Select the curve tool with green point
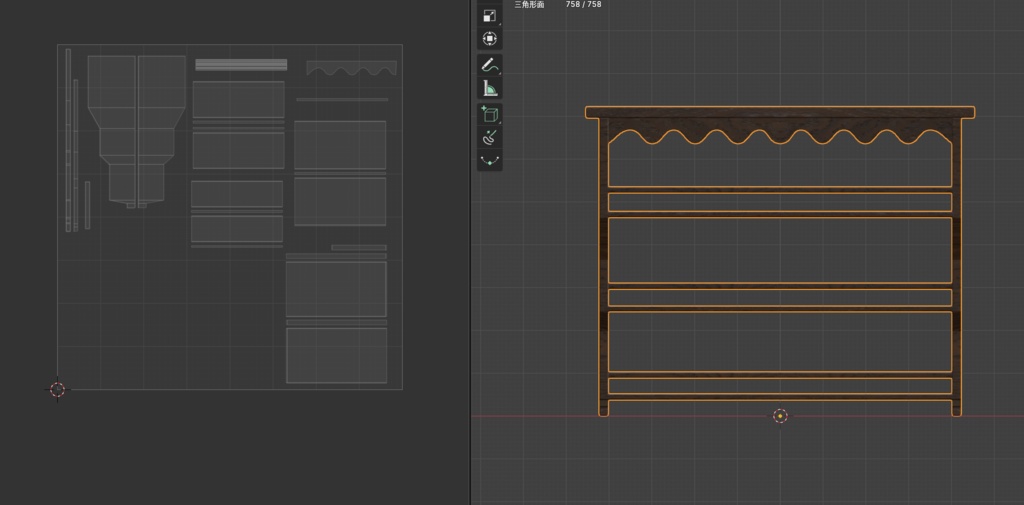Image resolution: width=1024 pixels, height=505 pixels. 489,160
